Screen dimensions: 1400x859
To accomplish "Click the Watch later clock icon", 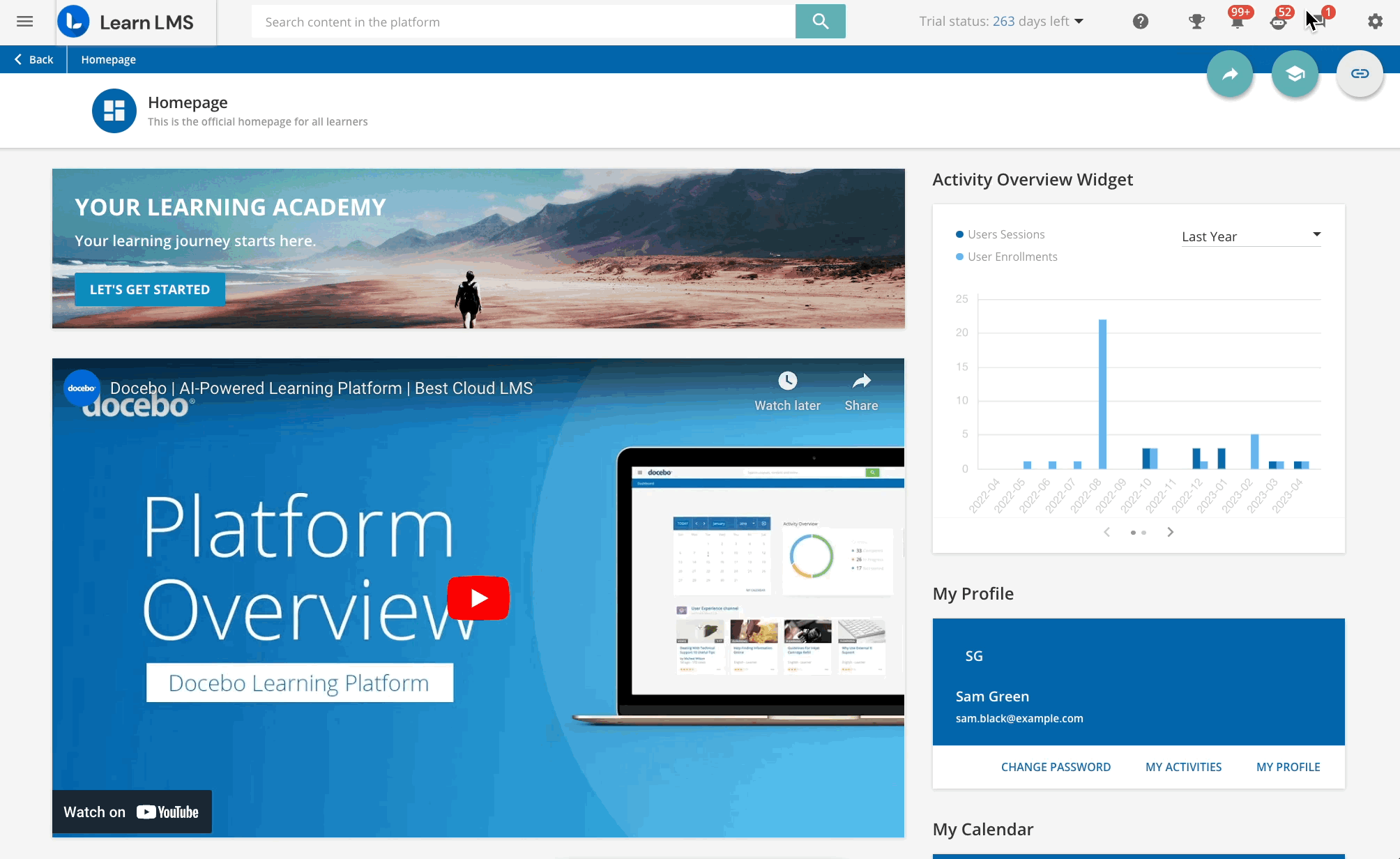I will (x=787, y=381).
